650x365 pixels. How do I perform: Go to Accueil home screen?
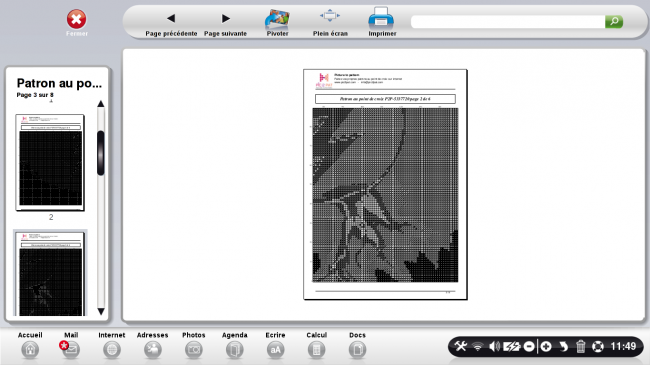(x=30, y=345)
